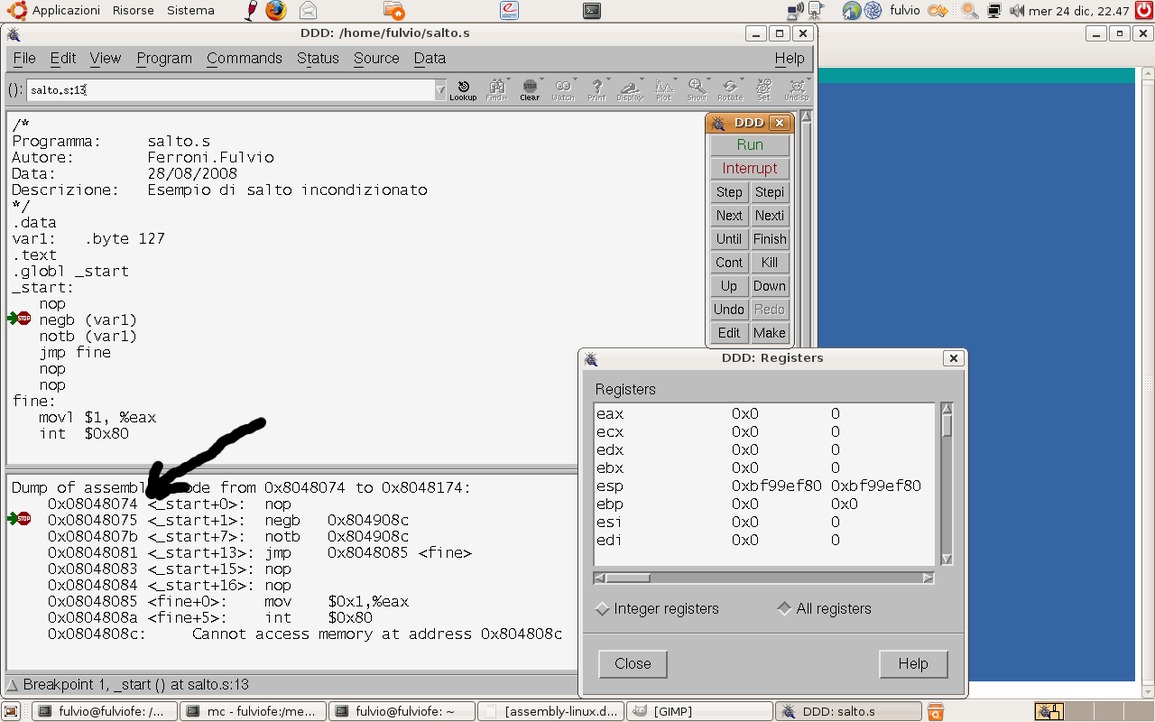Click the Plot toolbar icon
The height and width of the screenshot is (722, 1155).
[x=664, y=90]
